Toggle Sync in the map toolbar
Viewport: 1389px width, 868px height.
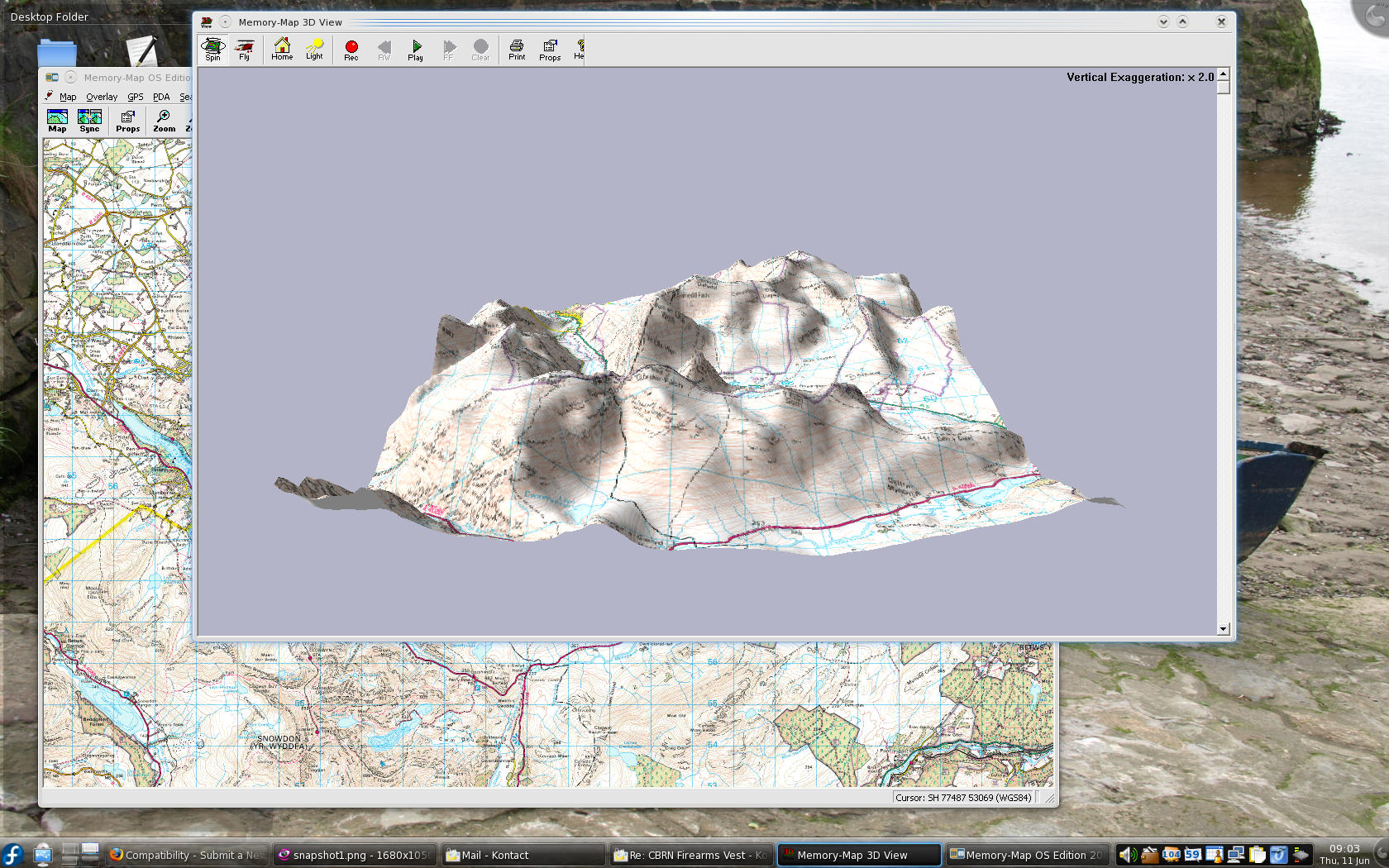(89, 121)
